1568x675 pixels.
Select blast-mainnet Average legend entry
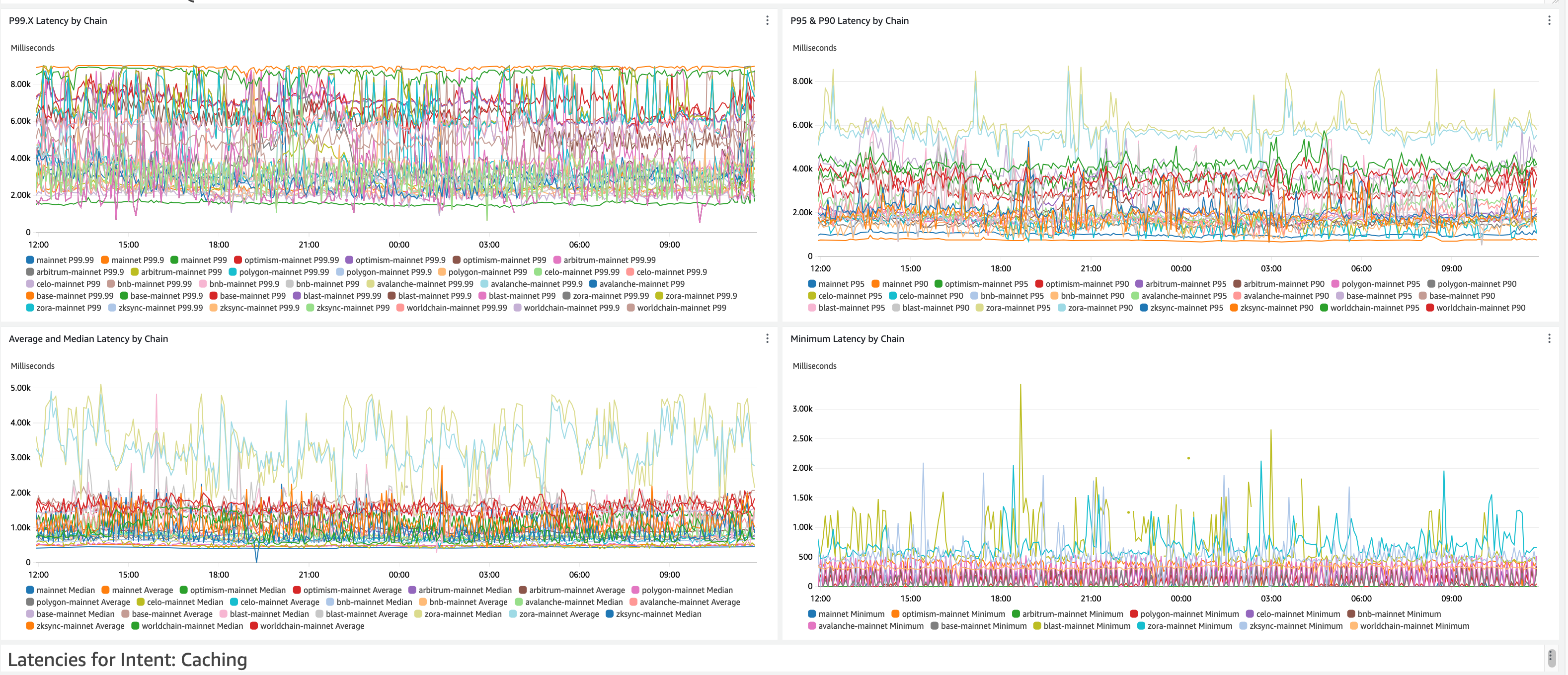(361, 614)
